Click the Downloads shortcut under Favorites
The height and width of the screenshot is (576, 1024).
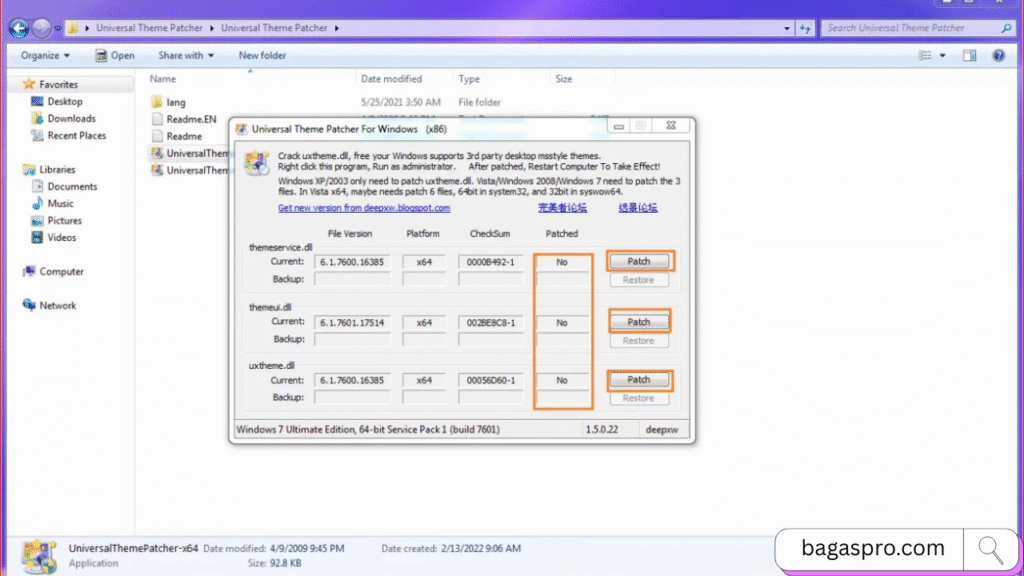click(71, 119)
